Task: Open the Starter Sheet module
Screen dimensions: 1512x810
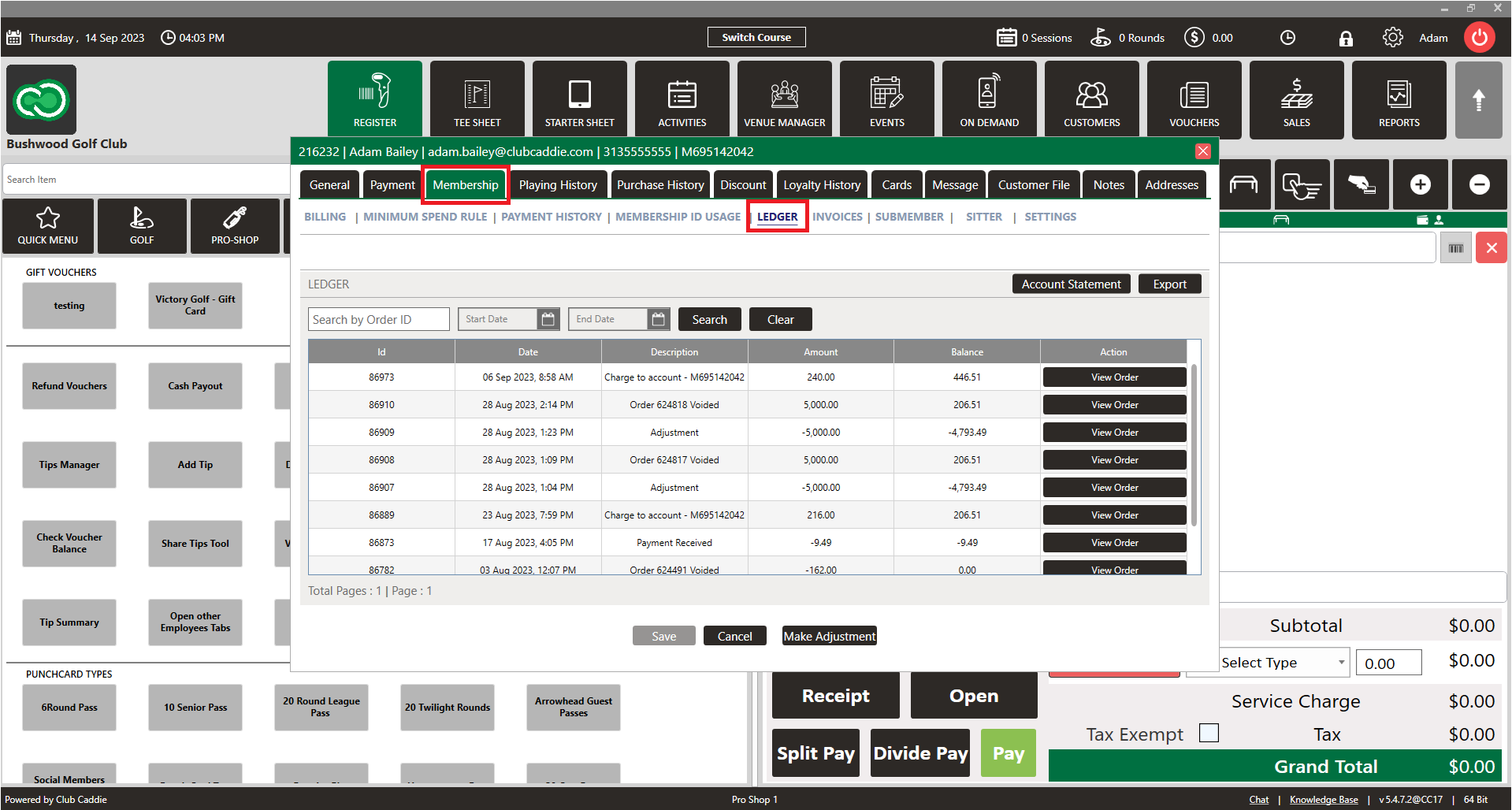Action: (579, 100)
